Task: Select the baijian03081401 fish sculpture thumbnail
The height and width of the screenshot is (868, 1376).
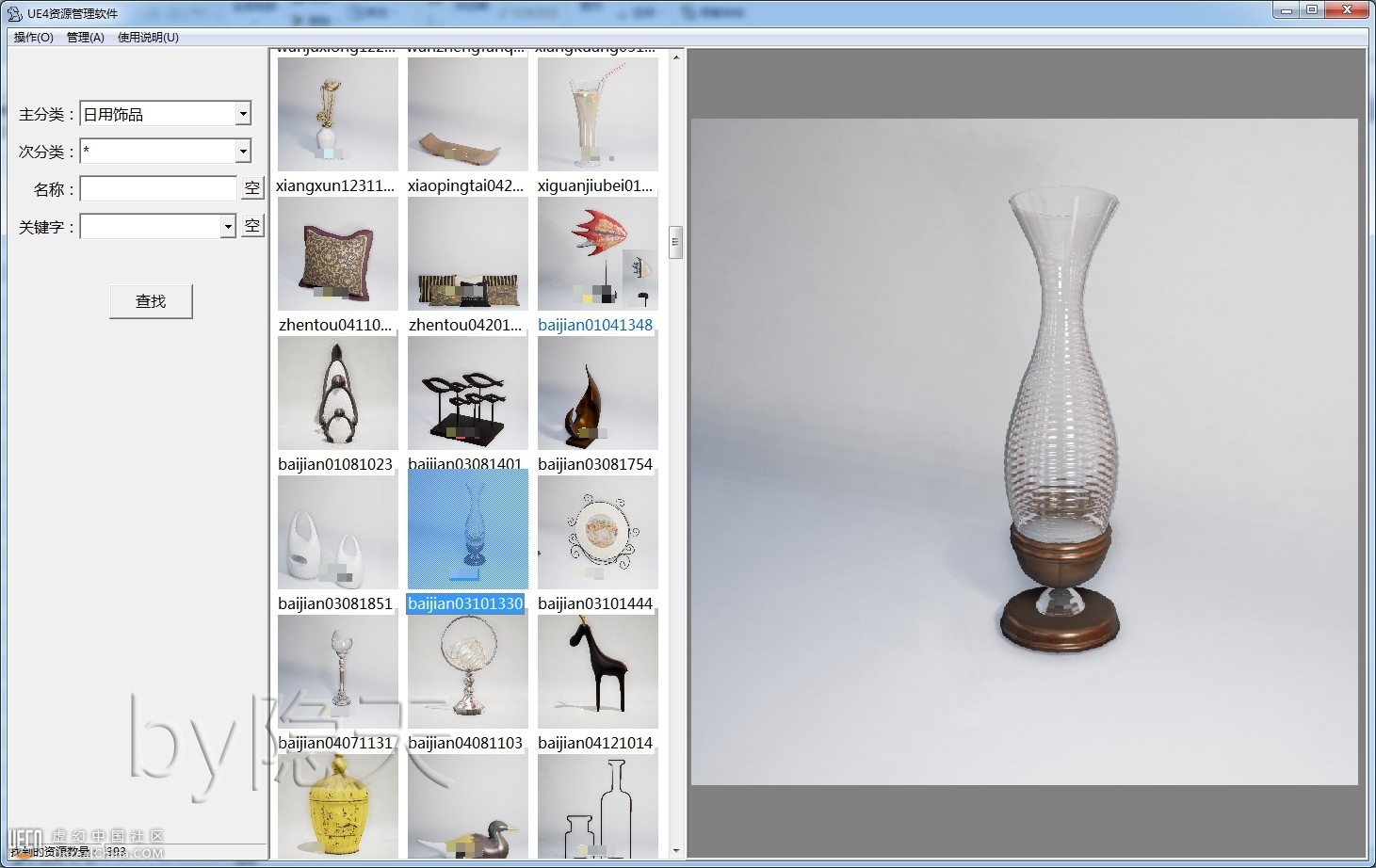Action: pos(468,393)
